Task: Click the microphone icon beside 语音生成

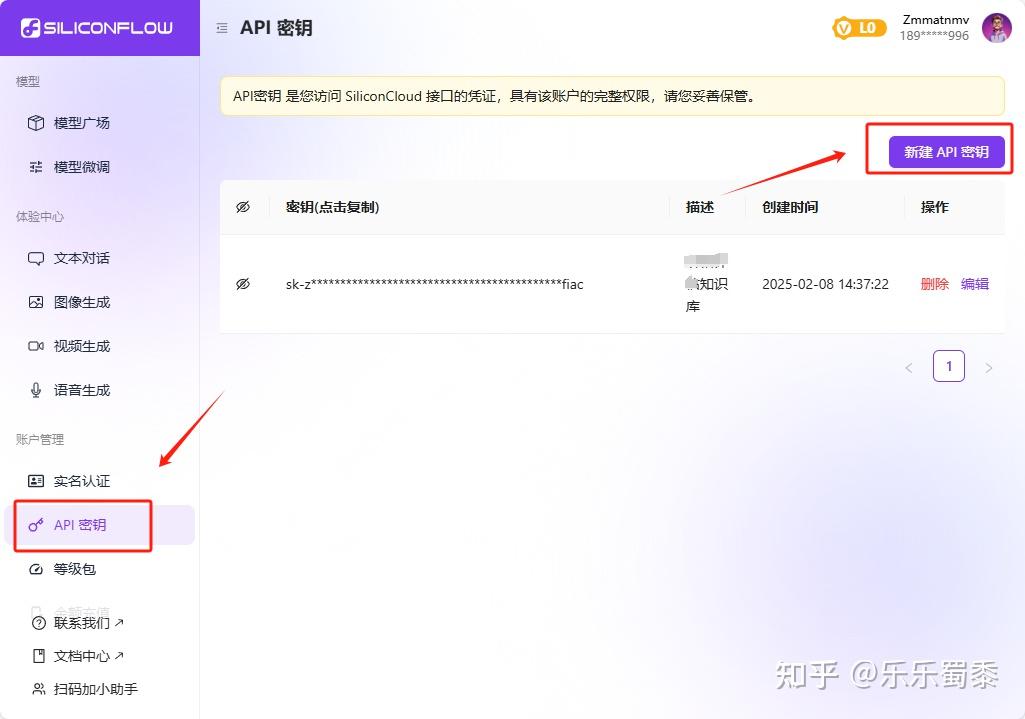Action: click(36, 390)
